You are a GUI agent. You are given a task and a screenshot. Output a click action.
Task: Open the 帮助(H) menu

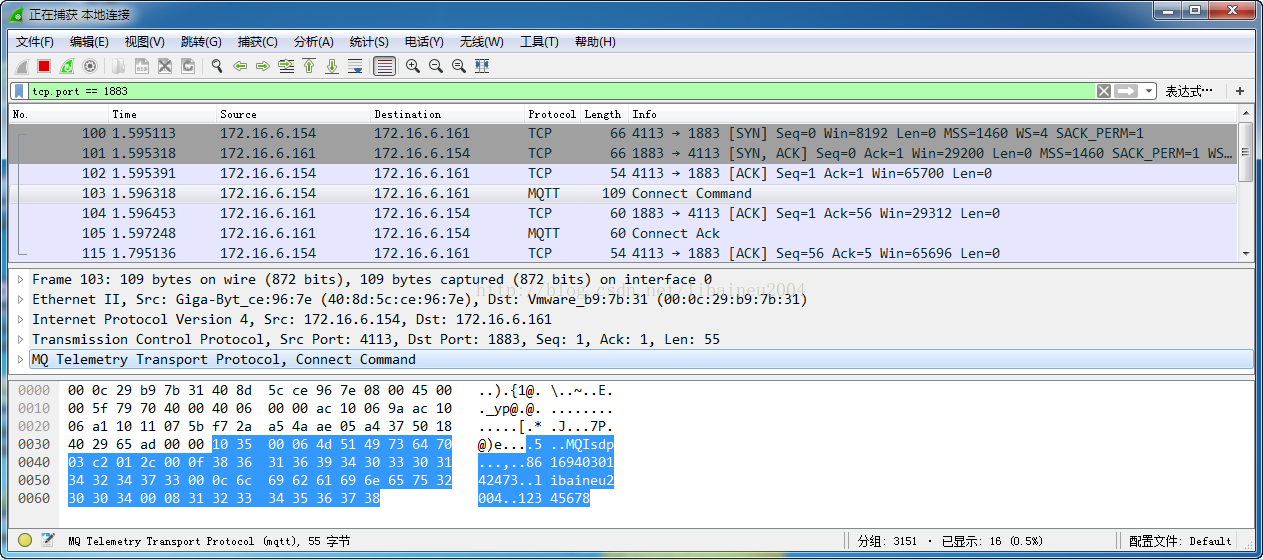595,42
